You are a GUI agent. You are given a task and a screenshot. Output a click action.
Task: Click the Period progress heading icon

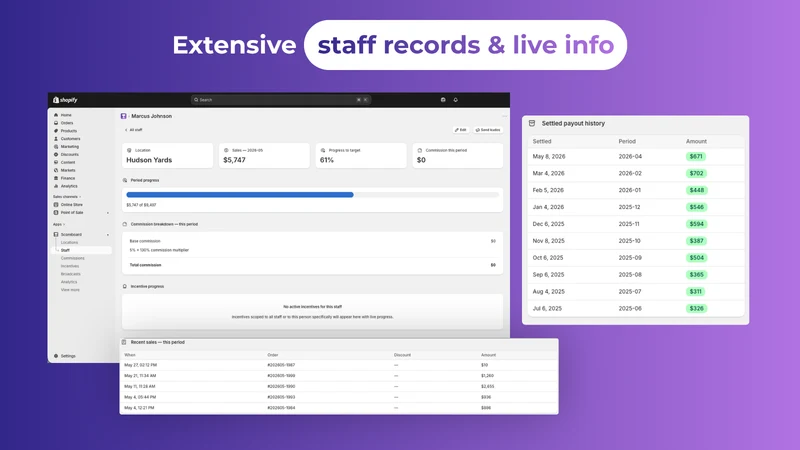tap(125, 180)
